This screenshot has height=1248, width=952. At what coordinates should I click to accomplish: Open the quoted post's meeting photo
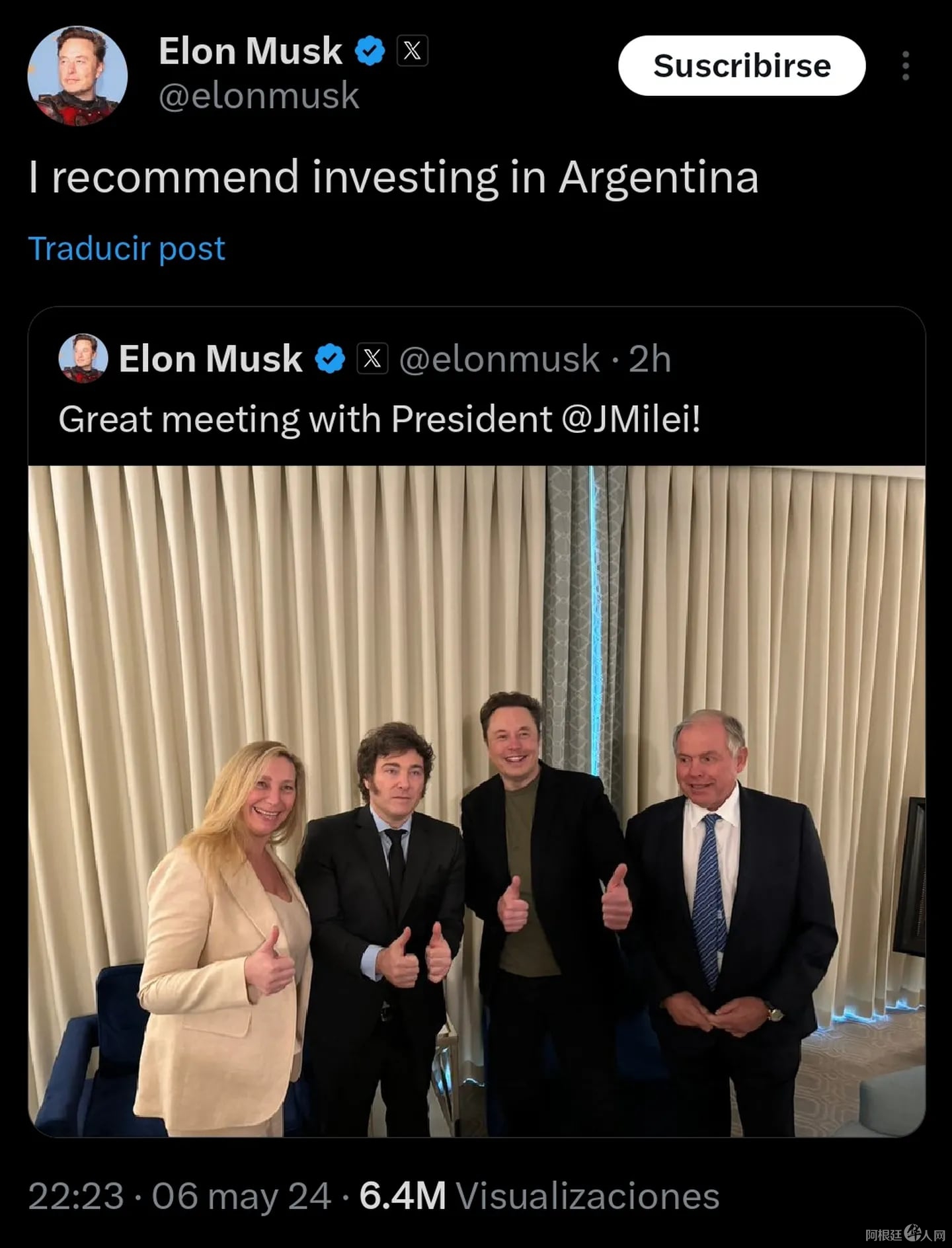(x=476, y=801)
